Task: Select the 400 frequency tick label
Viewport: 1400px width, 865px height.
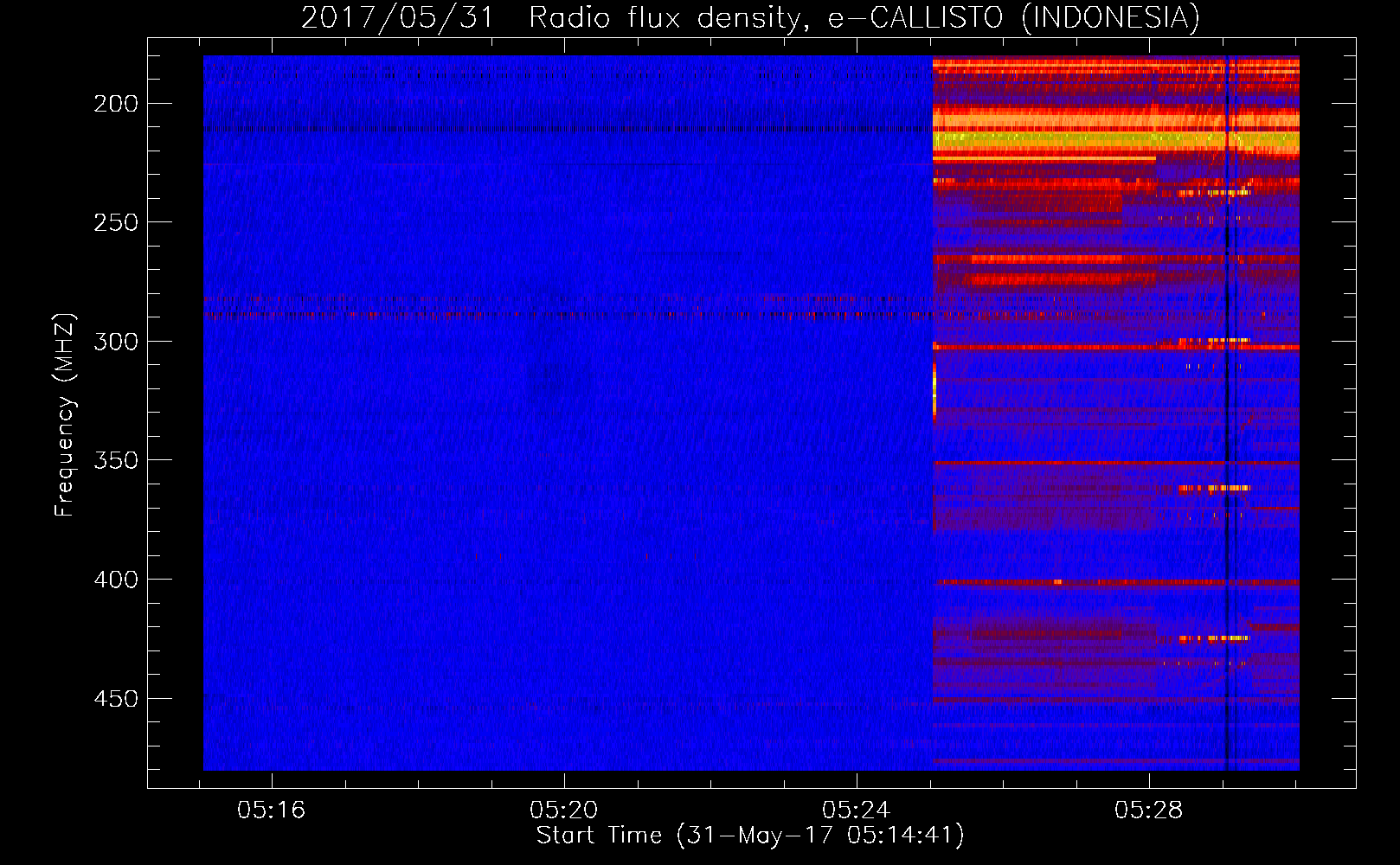Action: pyautogui.click(x=116, y=580)
